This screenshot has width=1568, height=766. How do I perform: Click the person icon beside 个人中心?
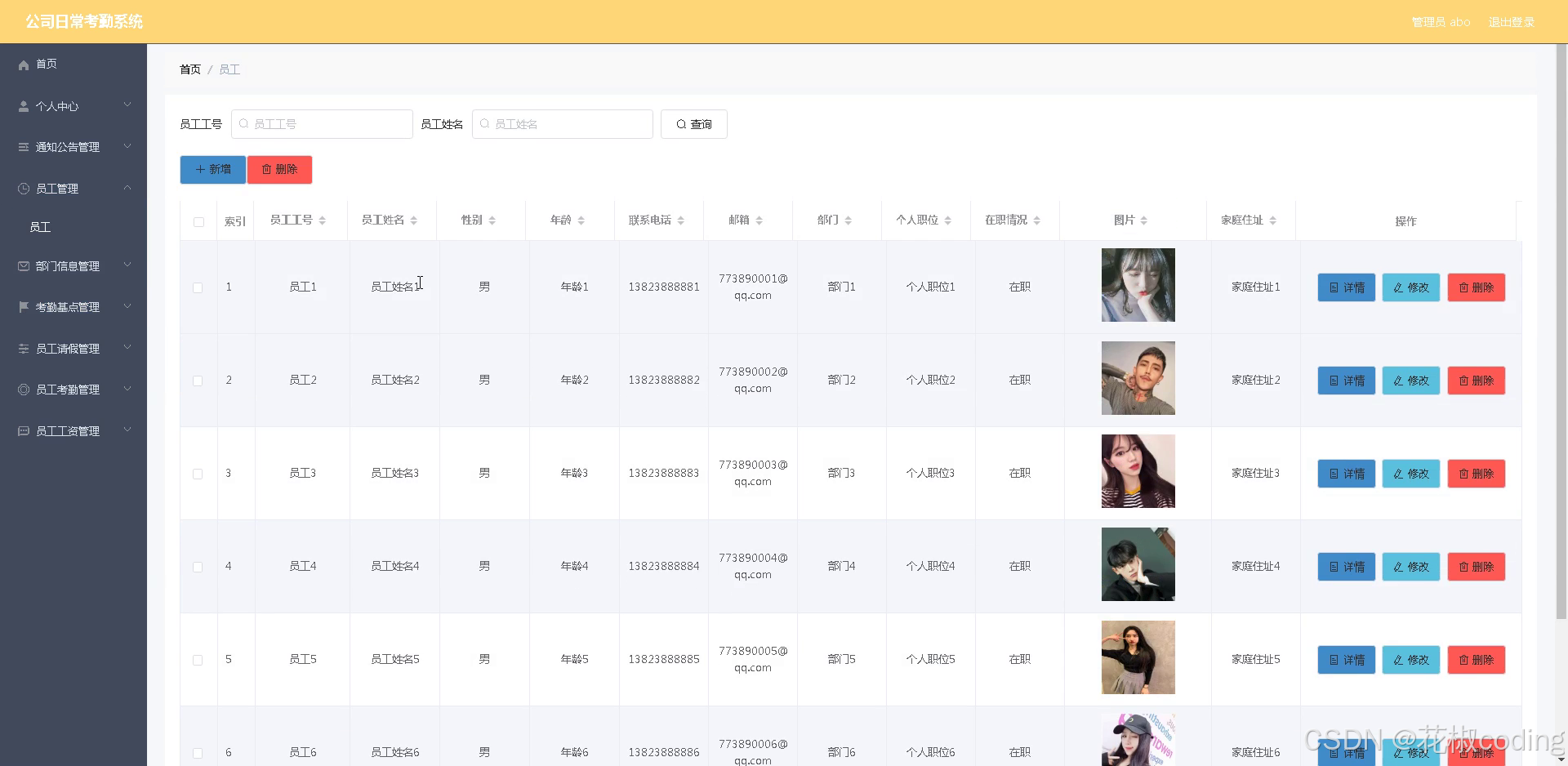pyautogui.click(x=24, y=106)
